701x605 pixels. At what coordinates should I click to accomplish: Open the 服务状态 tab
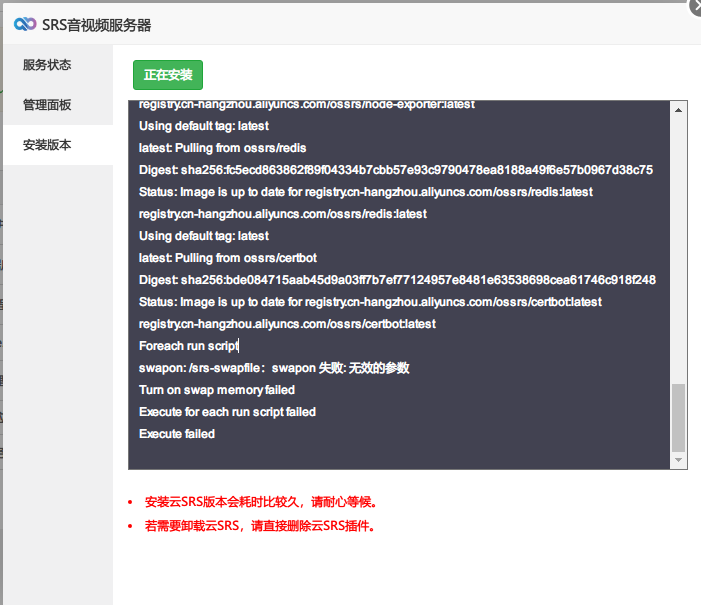click(58, 65)
